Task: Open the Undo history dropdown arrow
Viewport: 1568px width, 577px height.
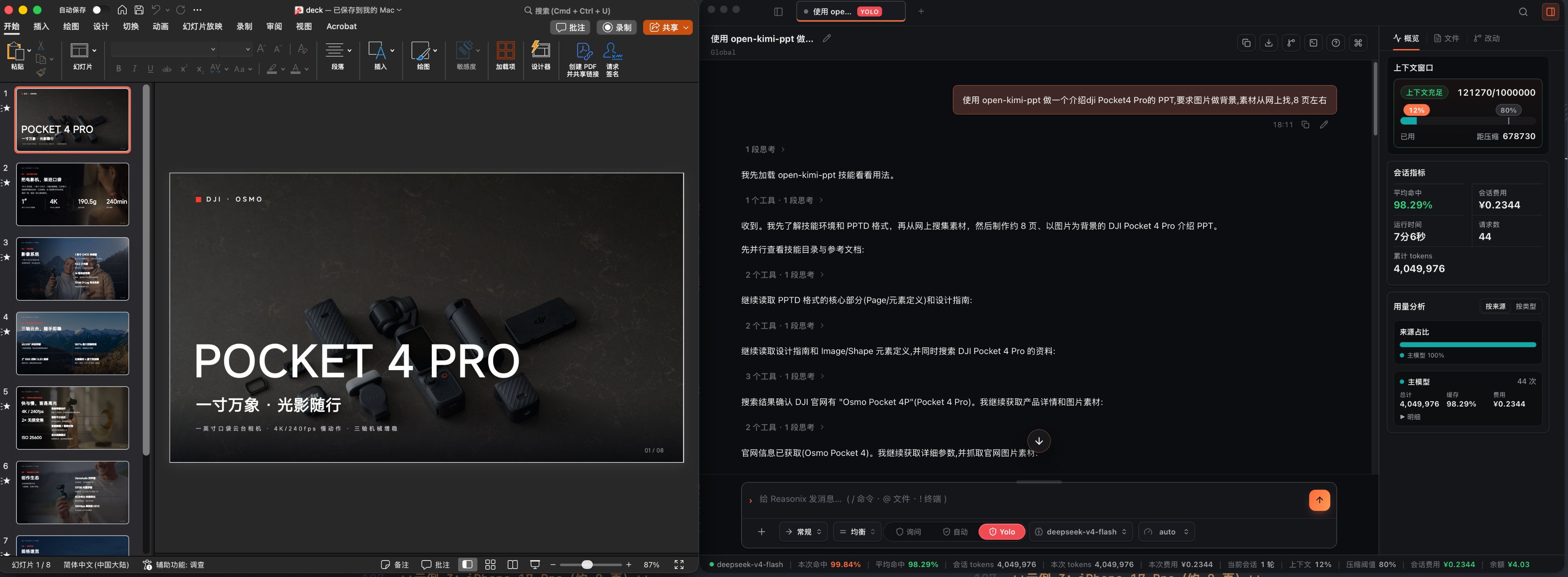Action: click(x=167, y=10)
